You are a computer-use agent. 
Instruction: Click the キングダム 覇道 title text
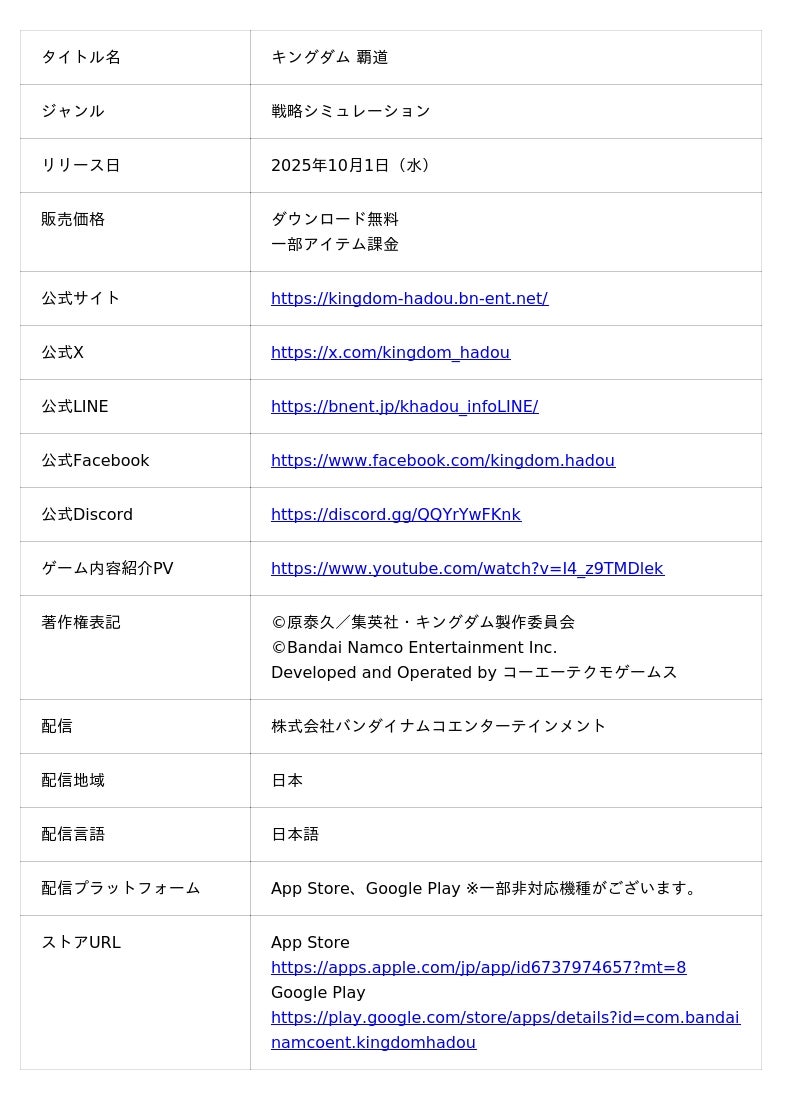329,57
